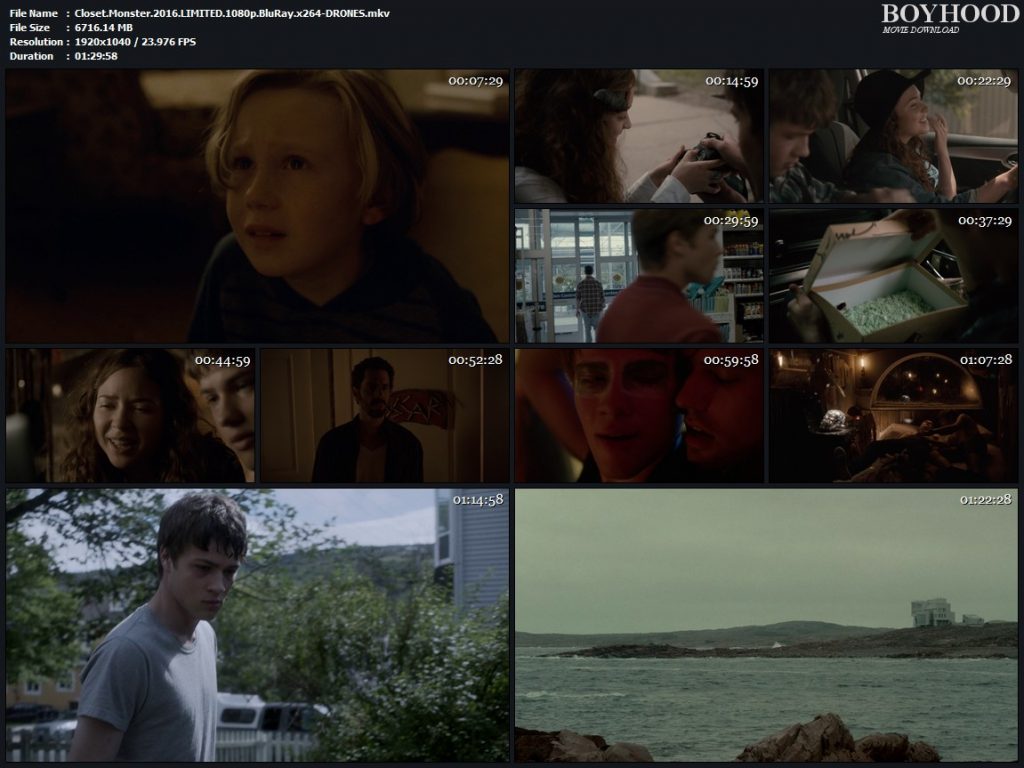Image resolution: width=1024 pixels, height=768 pixels.
Task: Select the 00:37:29 thumbnail showing an open box
Action: coord(893,276)
